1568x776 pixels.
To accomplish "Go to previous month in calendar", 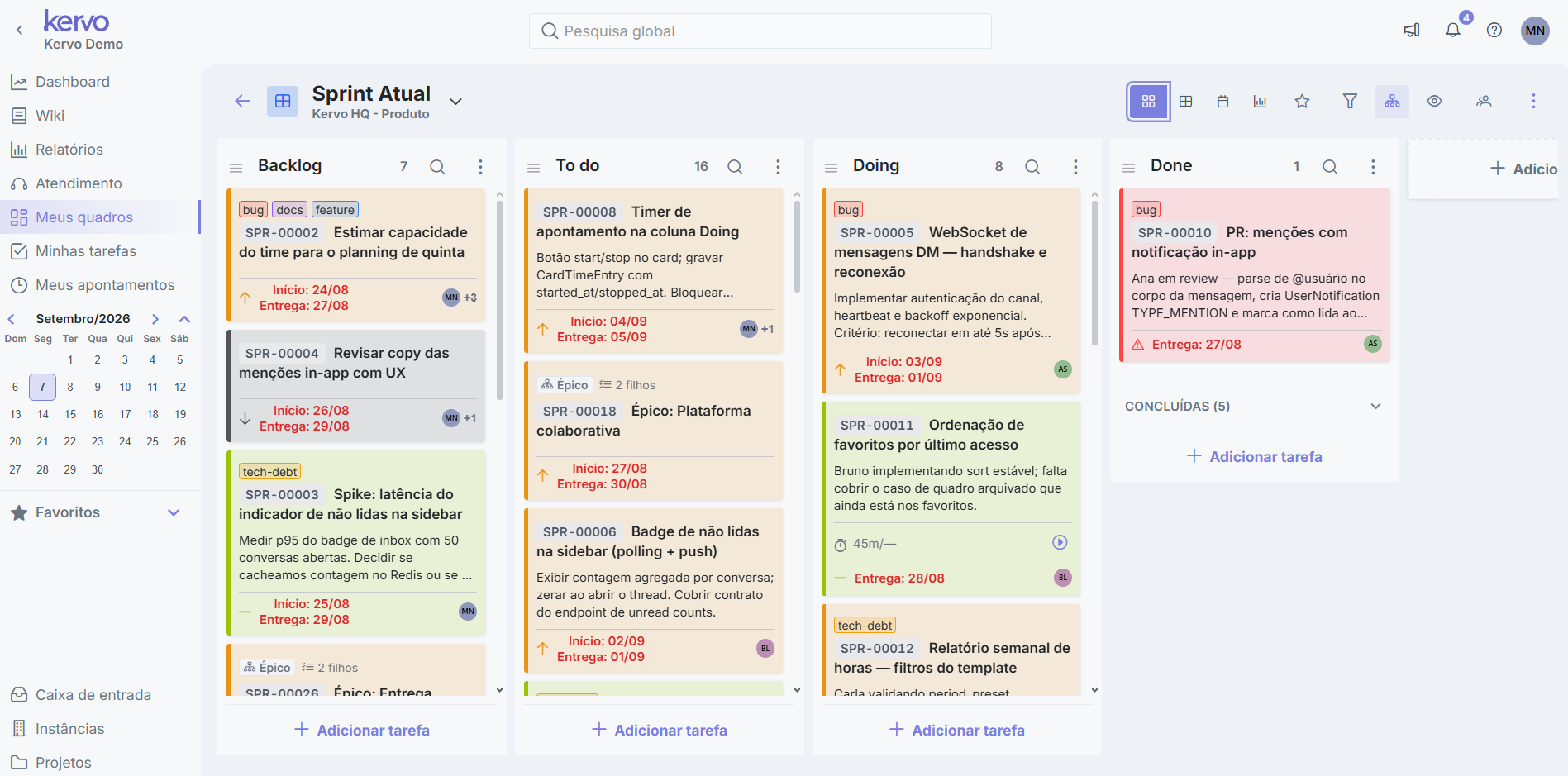I will click(x=12, y=319).
